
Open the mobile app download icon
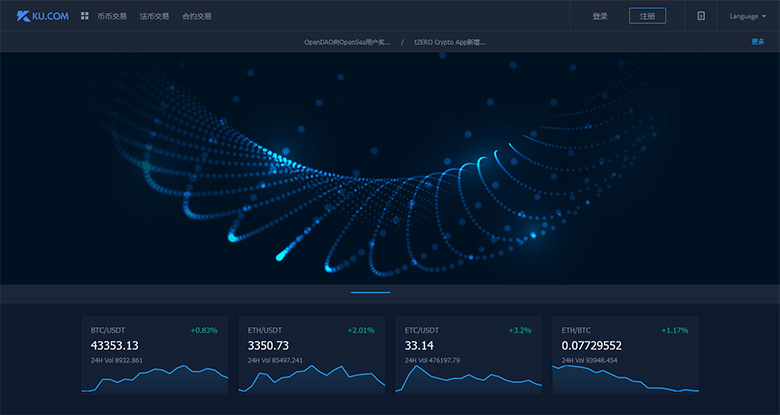pyautogui.click(x=701, y=16)
